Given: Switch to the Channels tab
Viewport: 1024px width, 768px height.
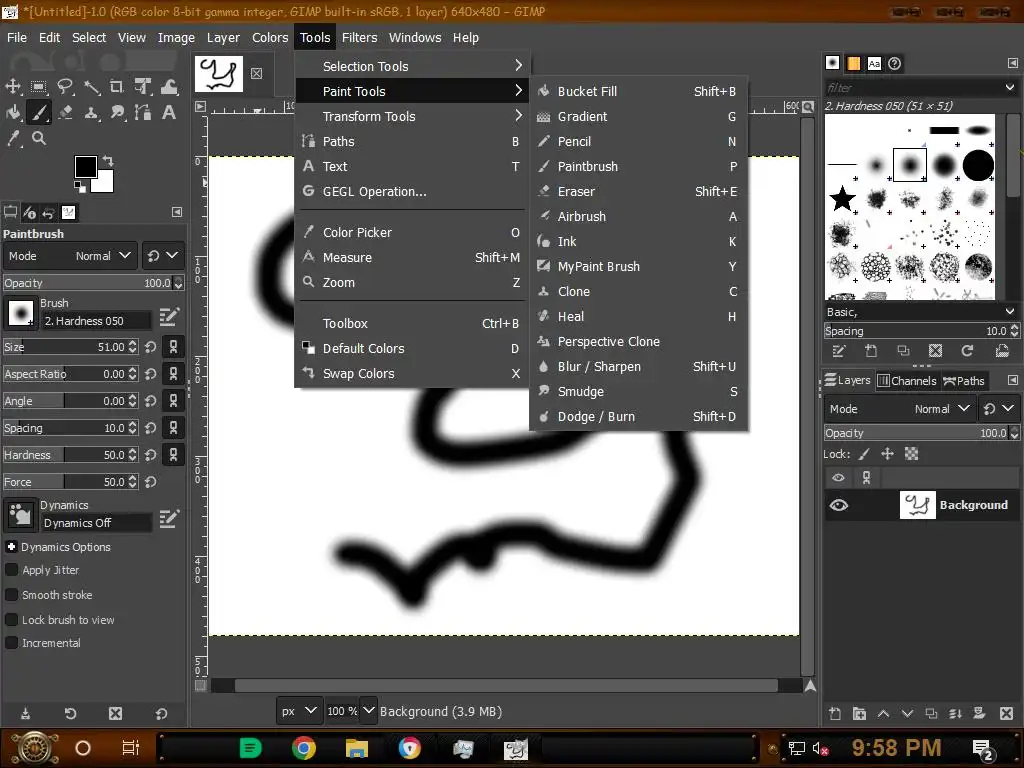Looking at the screenshot, I should [x=906, y=381].
